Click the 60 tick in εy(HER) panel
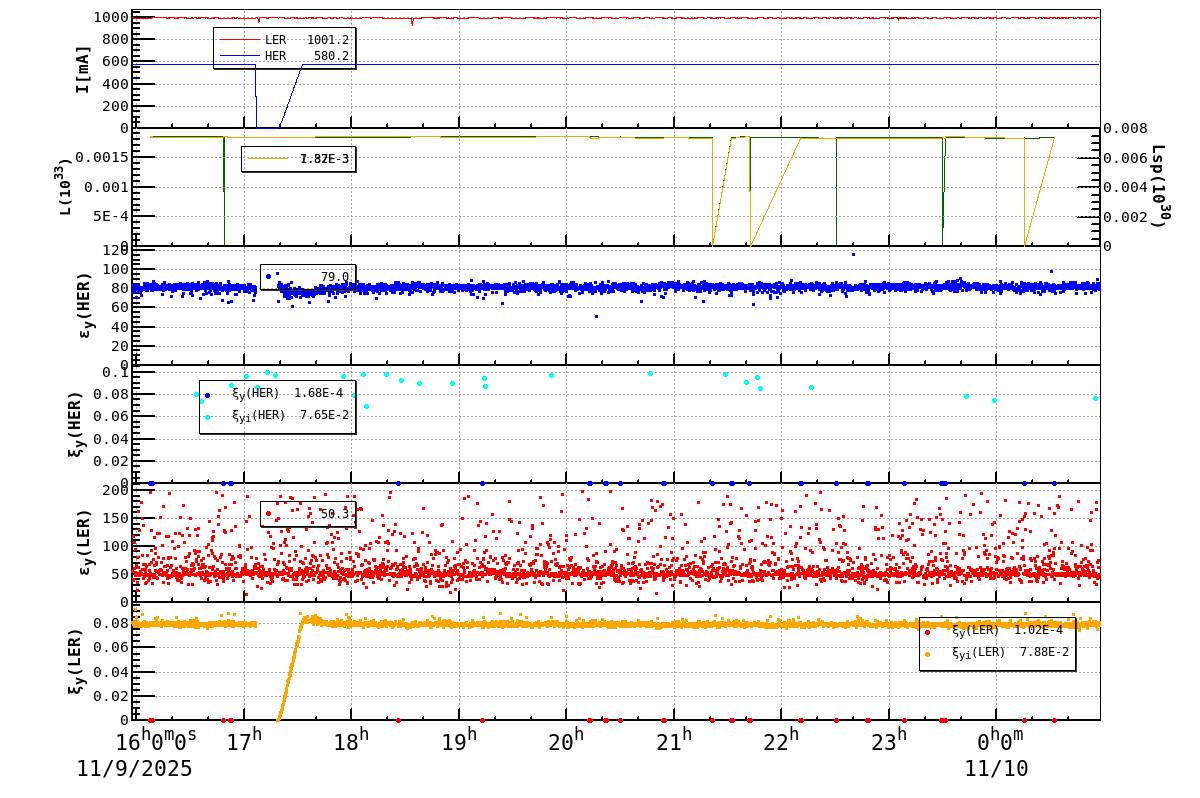Screen dimensions: 1200x798 click(120, 308)
